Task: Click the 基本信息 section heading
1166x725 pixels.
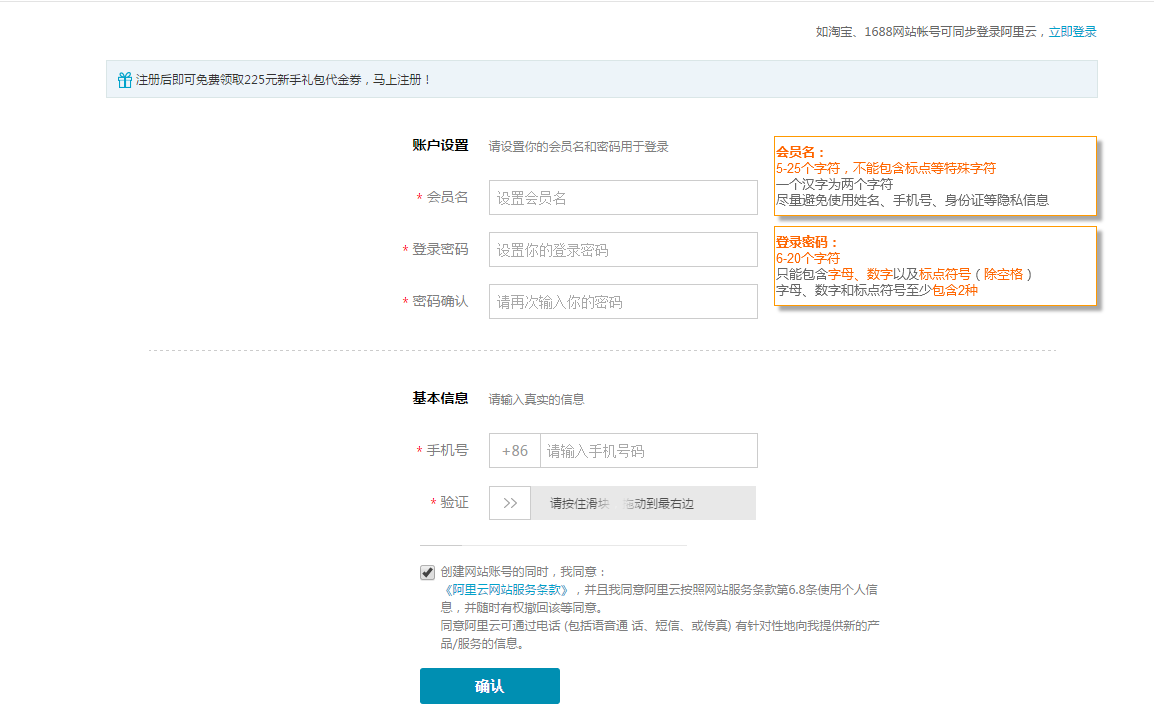Action: pyautogui.click(x=440, y=399)
